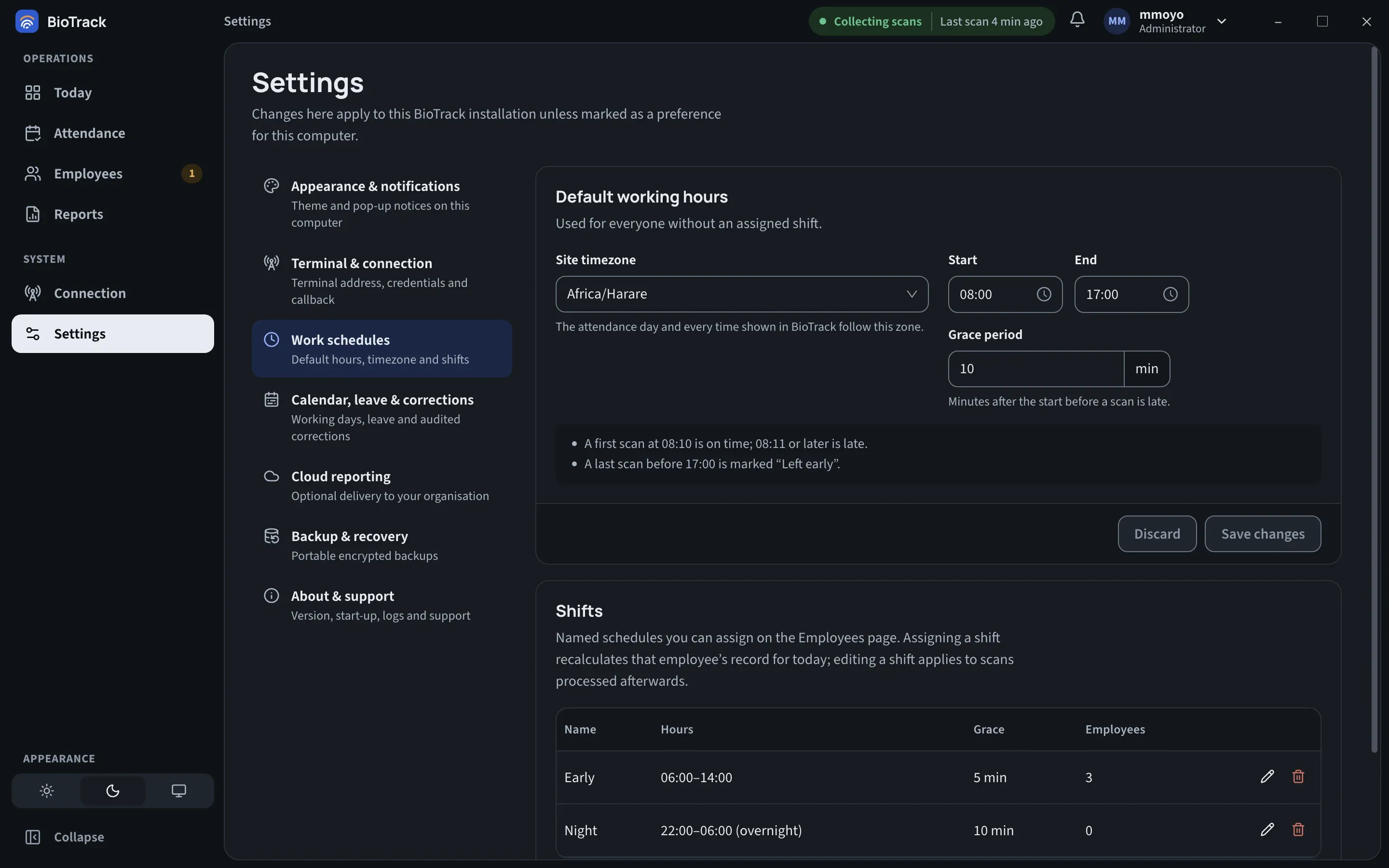Switch to light theme sun icon

pyautogui.click(x=46, y=790)
